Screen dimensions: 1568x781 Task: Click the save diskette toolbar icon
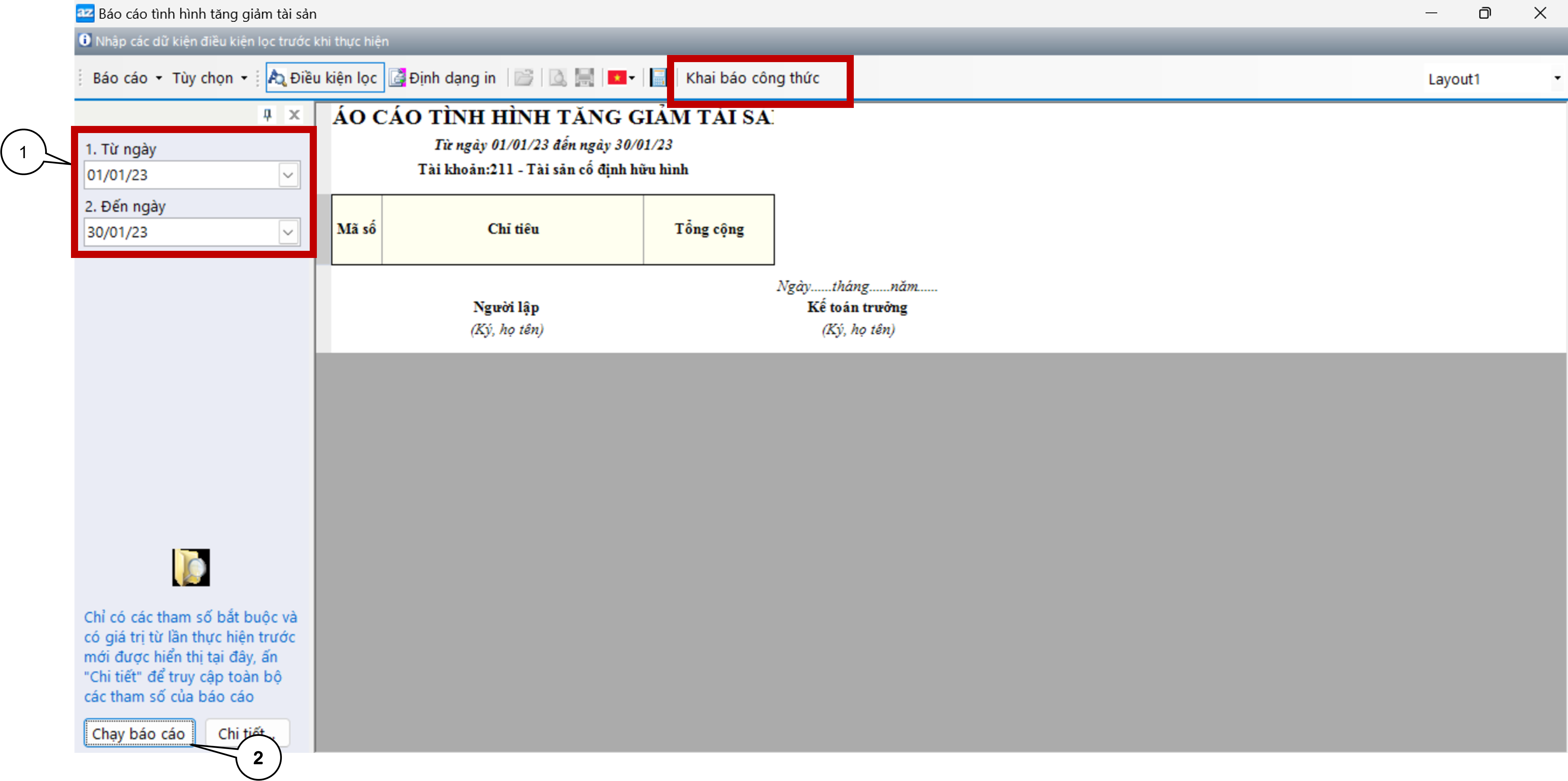tap(584, 78)
